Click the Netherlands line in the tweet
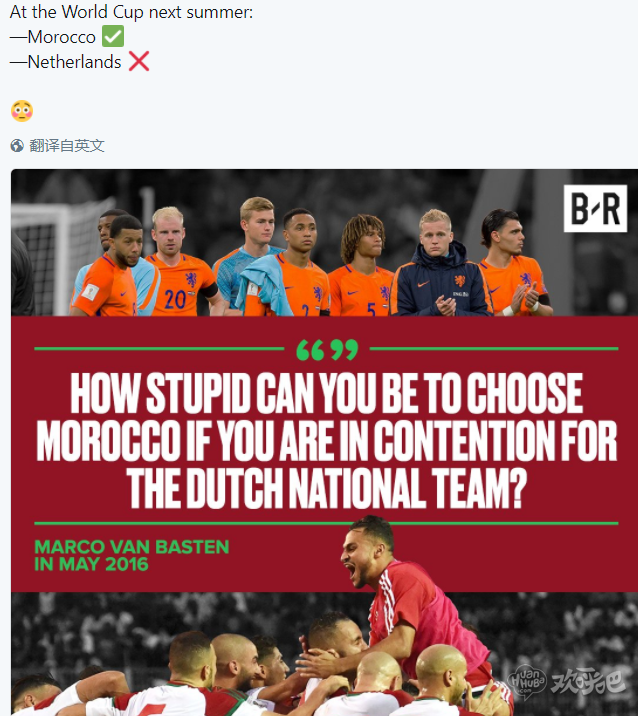 [79, 62]
